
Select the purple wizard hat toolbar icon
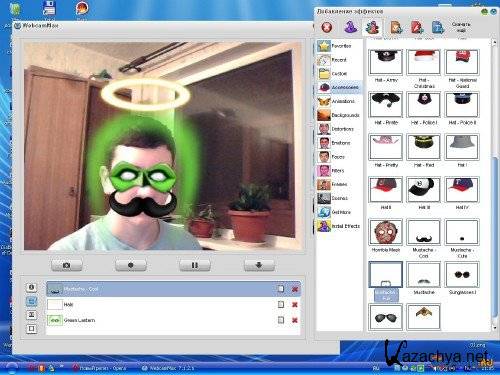(350, 27)
